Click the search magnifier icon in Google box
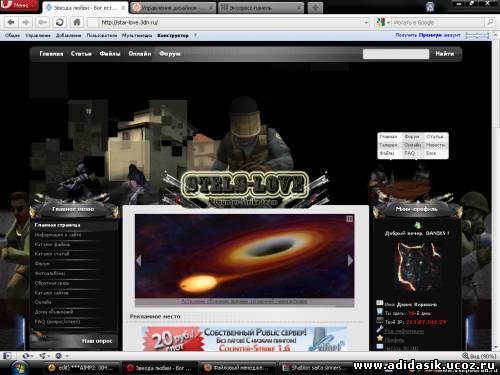The width and height of the screenshot is (500, 375). [490, 22]
